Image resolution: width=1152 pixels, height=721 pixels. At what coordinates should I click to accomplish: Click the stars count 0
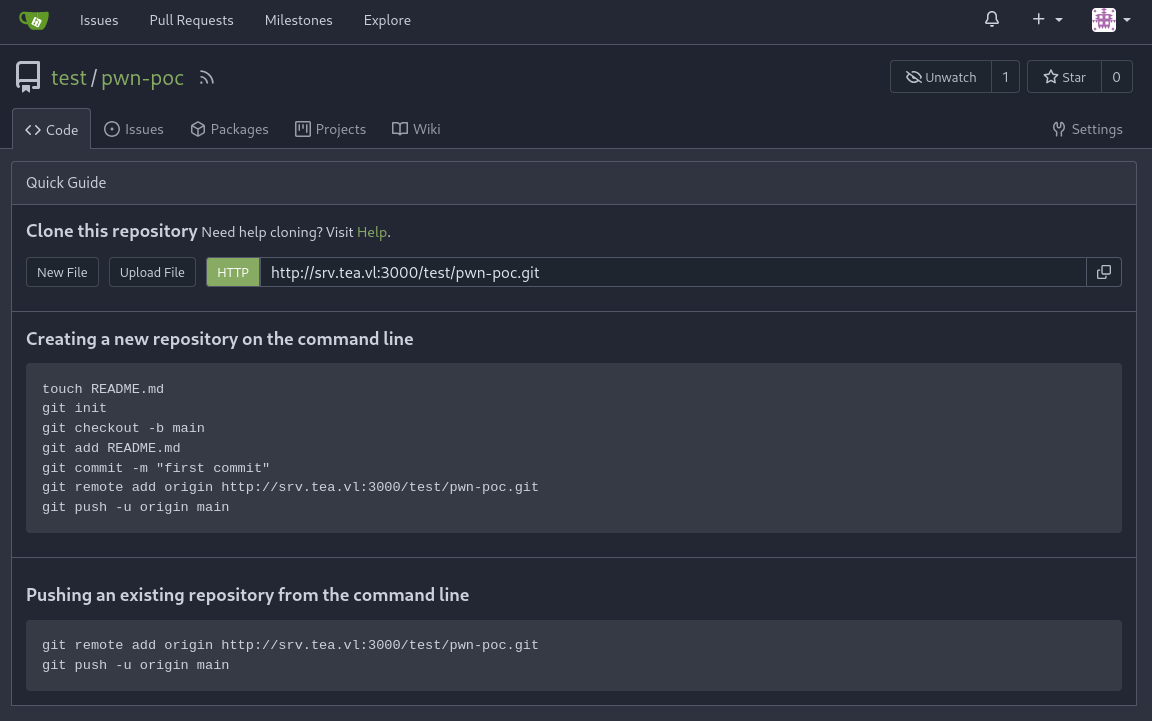pos(1116,76)
